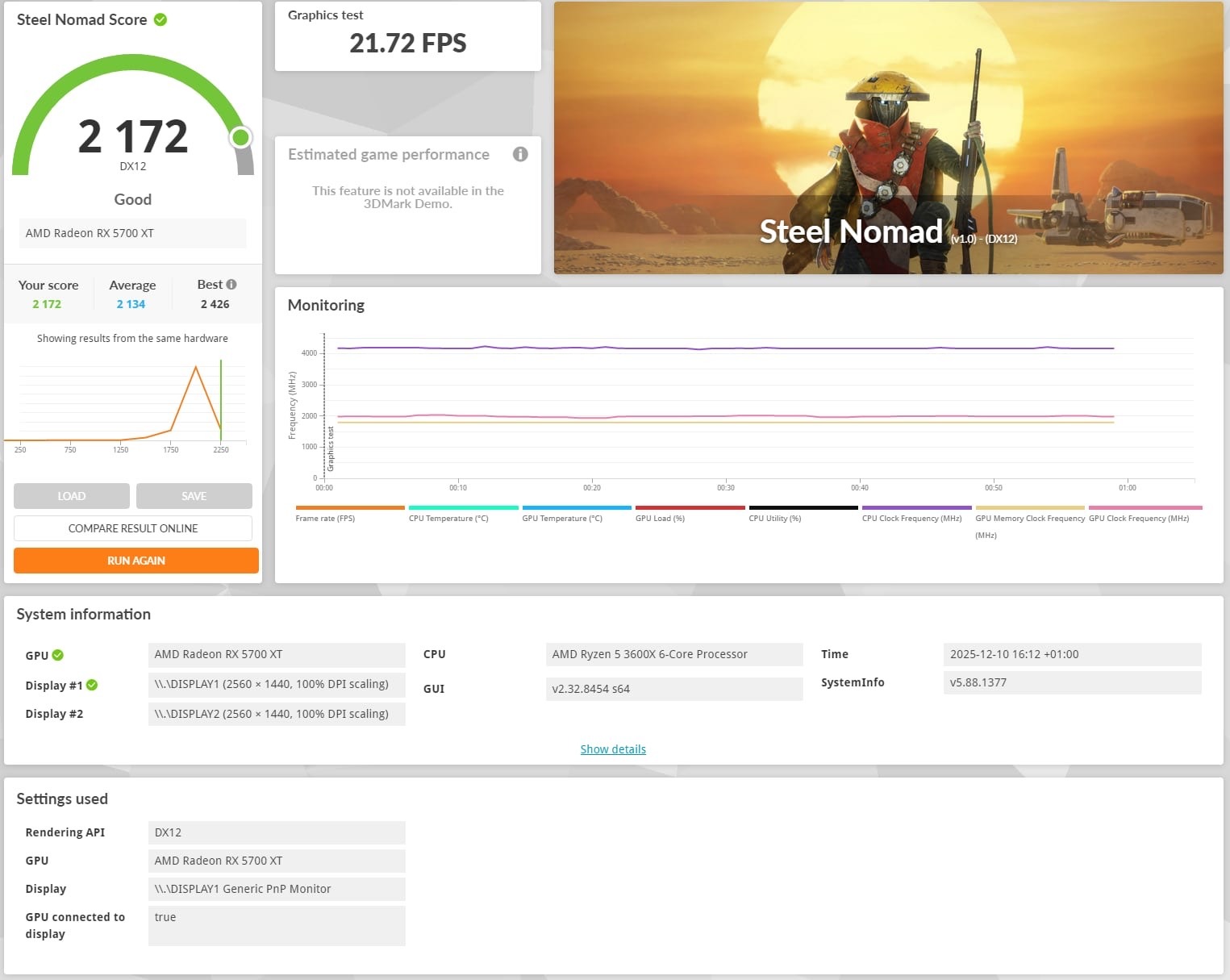Click the 'Good' rating label
This screenshot has width=1230, height=980.
coord(133,199)
